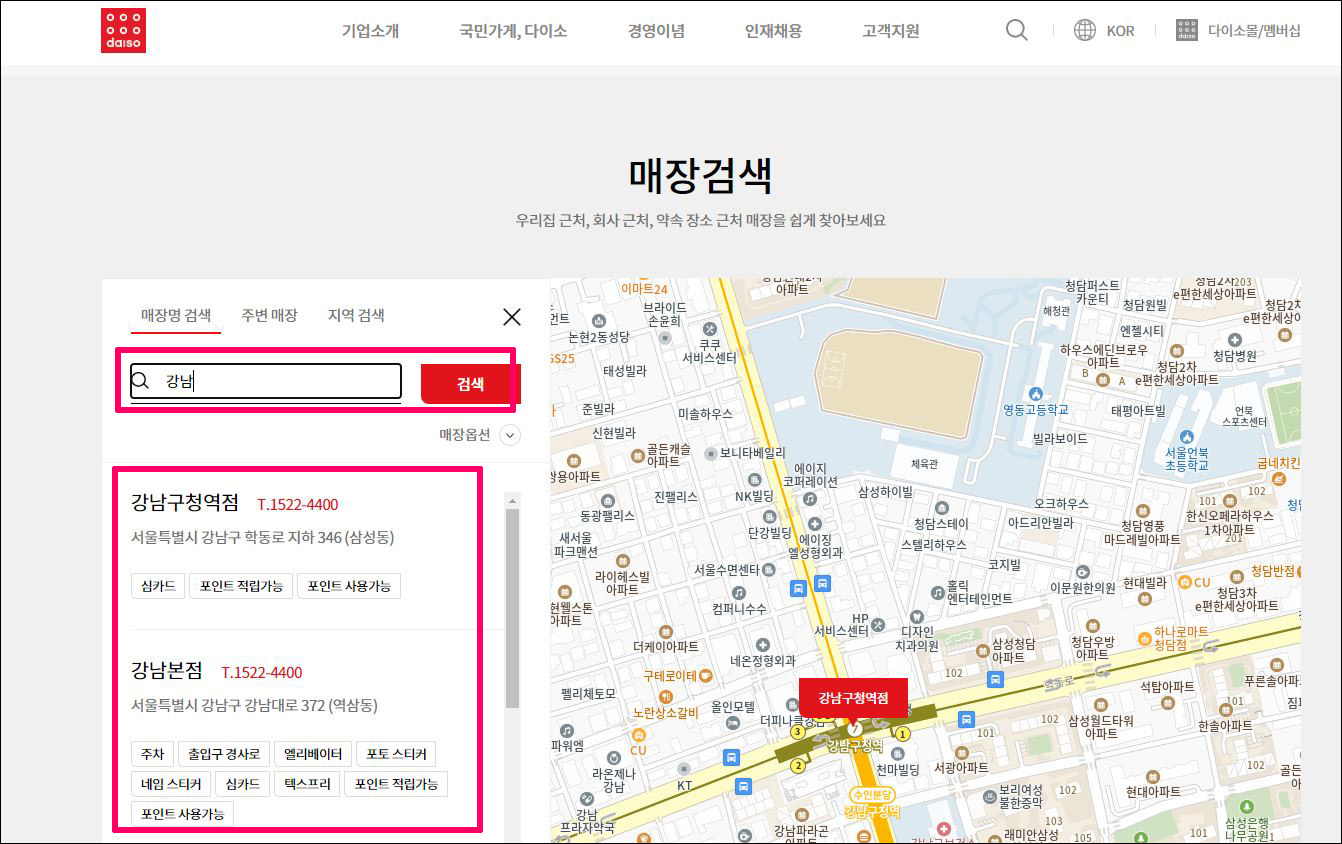Click the results list scrollbar thumb
Screen dimensions: 1342x844
pyautogui.click(x=513, y=608)
